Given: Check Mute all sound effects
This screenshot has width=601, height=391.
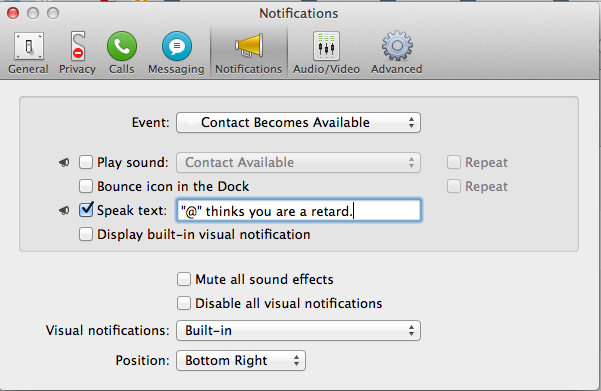Looking at the screenshot, I should pos(184,279).
